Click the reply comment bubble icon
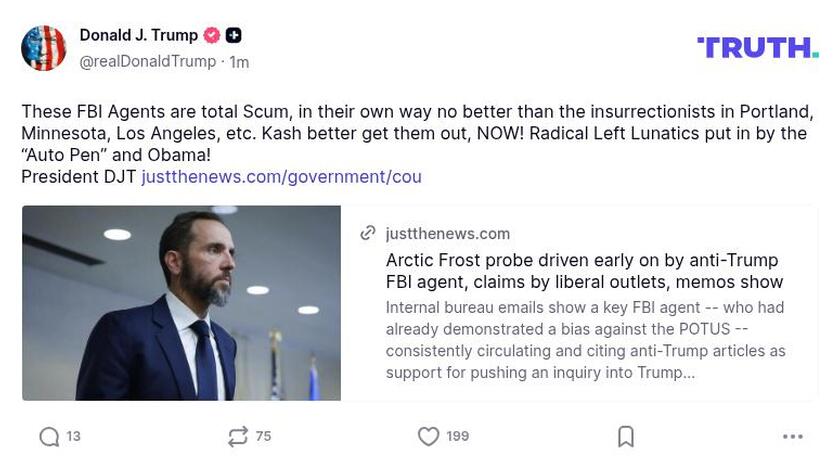 click(49, 436)
